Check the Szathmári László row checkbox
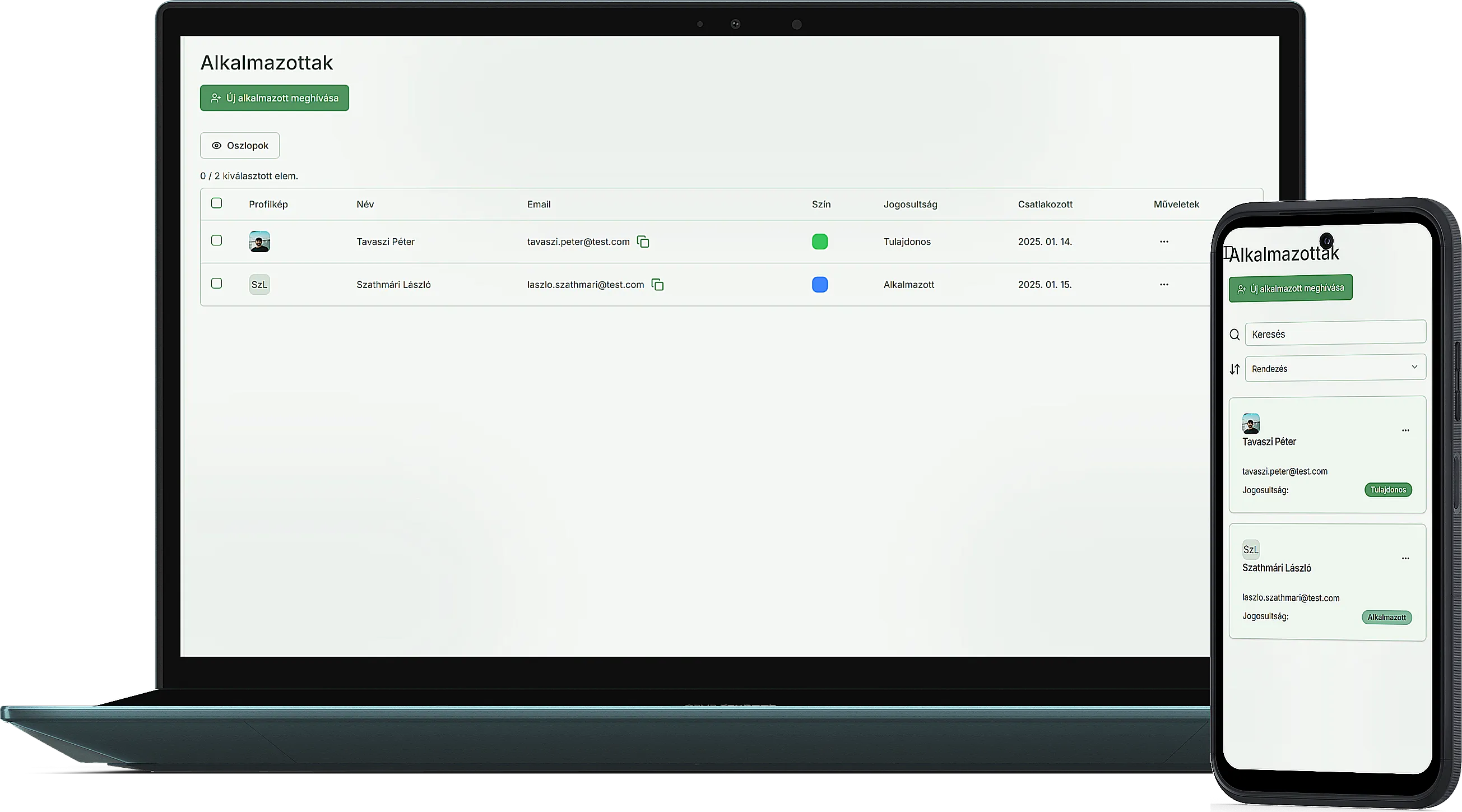 pos(216,283)
